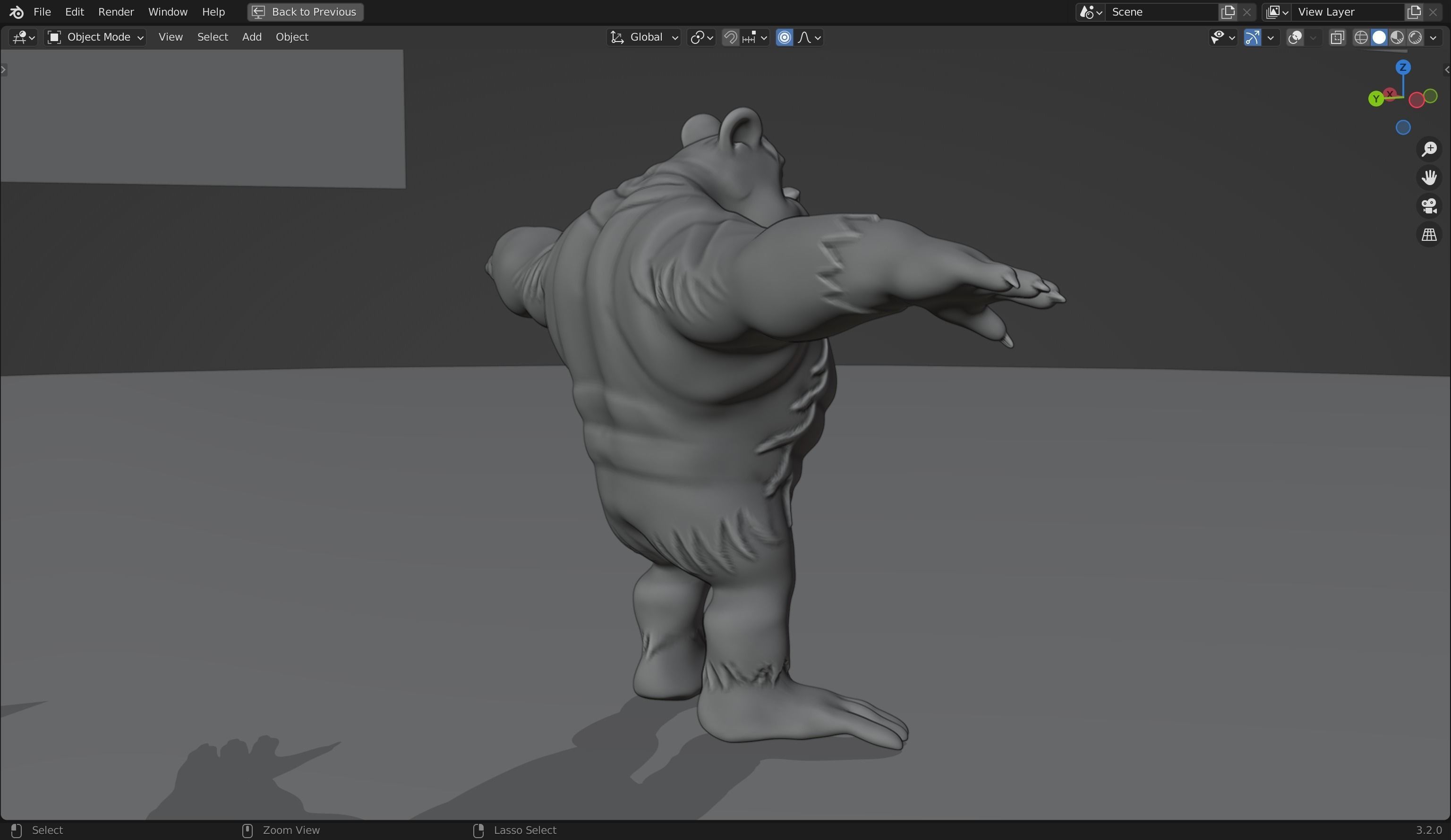Screen dimensions: 1451x840
Task: Switch to material preview shading
Action: pyautogui.click(x=1397, y=37)
